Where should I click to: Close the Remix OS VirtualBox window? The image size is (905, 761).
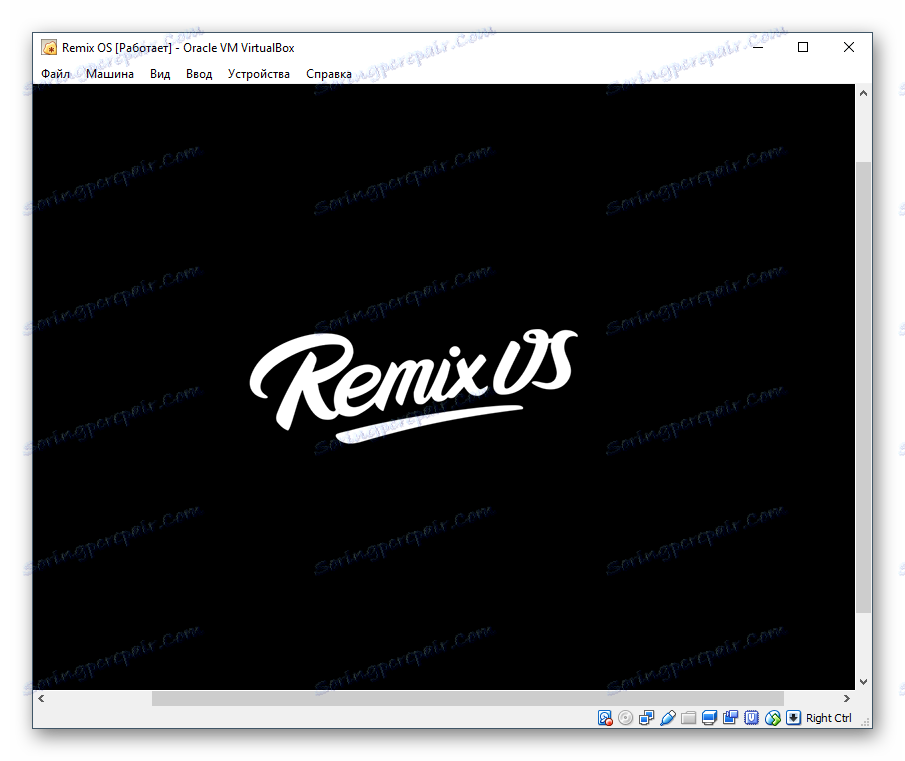(848, 47)
